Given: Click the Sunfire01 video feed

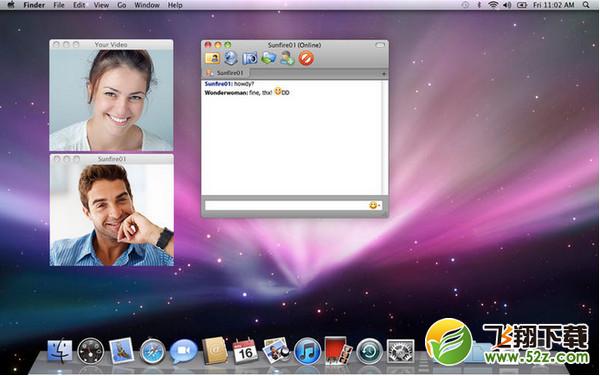Looking at the screenshot, I should [x=112, y=215].
